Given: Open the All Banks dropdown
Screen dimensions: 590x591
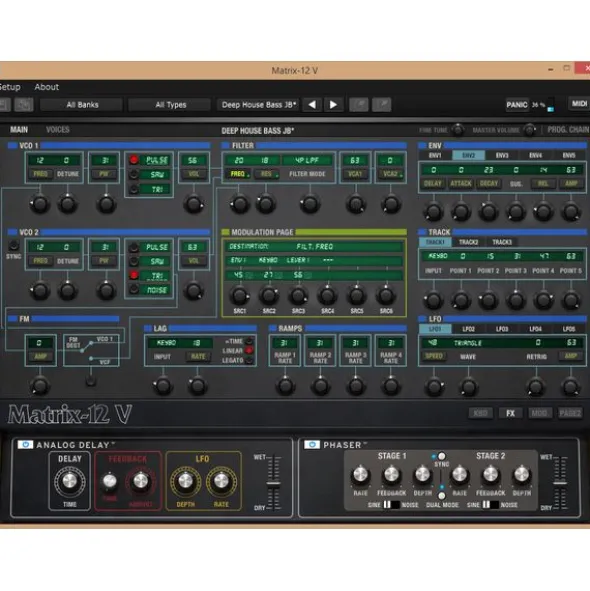Looking at the screenshot, I should [x=82, y=105].
